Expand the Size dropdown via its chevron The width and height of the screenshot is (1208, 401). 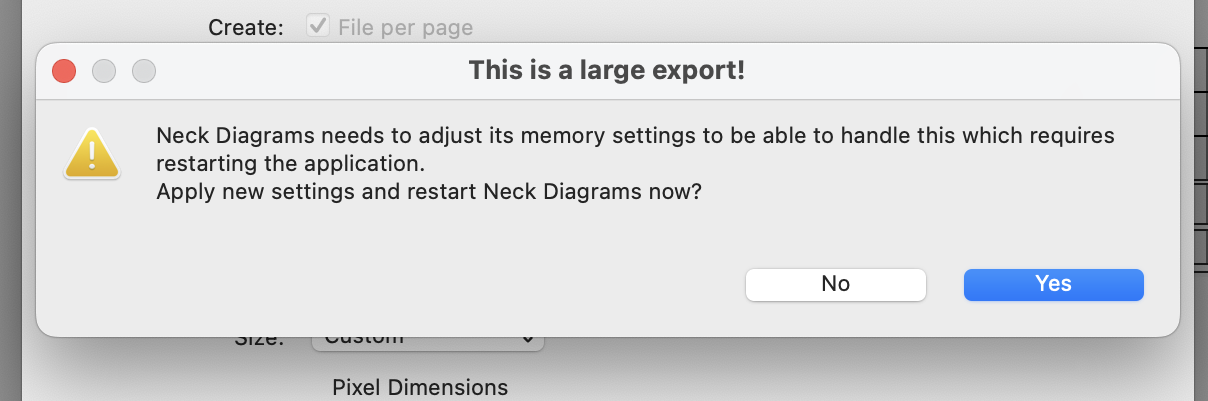528,340
